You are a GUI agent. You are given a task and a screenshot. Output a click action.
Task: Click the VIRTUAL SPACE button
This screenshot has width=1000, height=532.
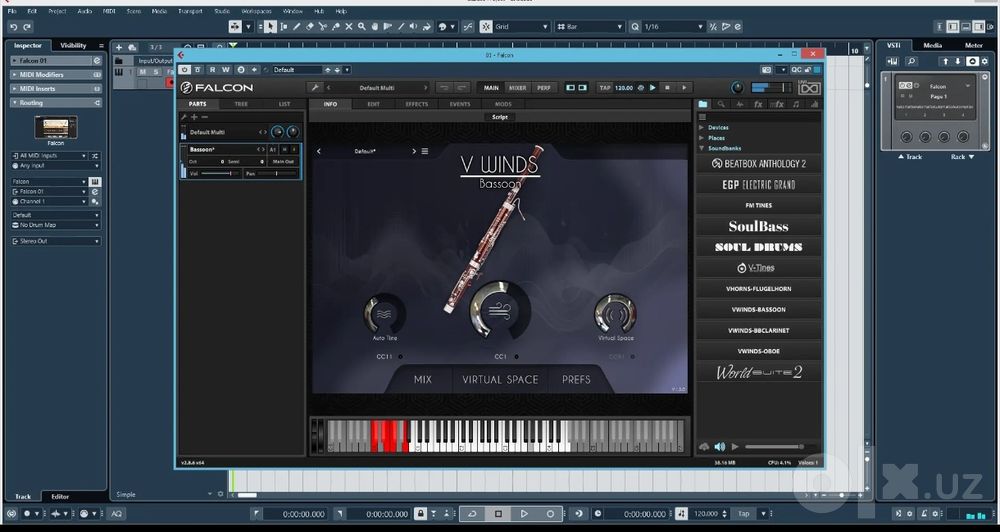click(500, 380)
